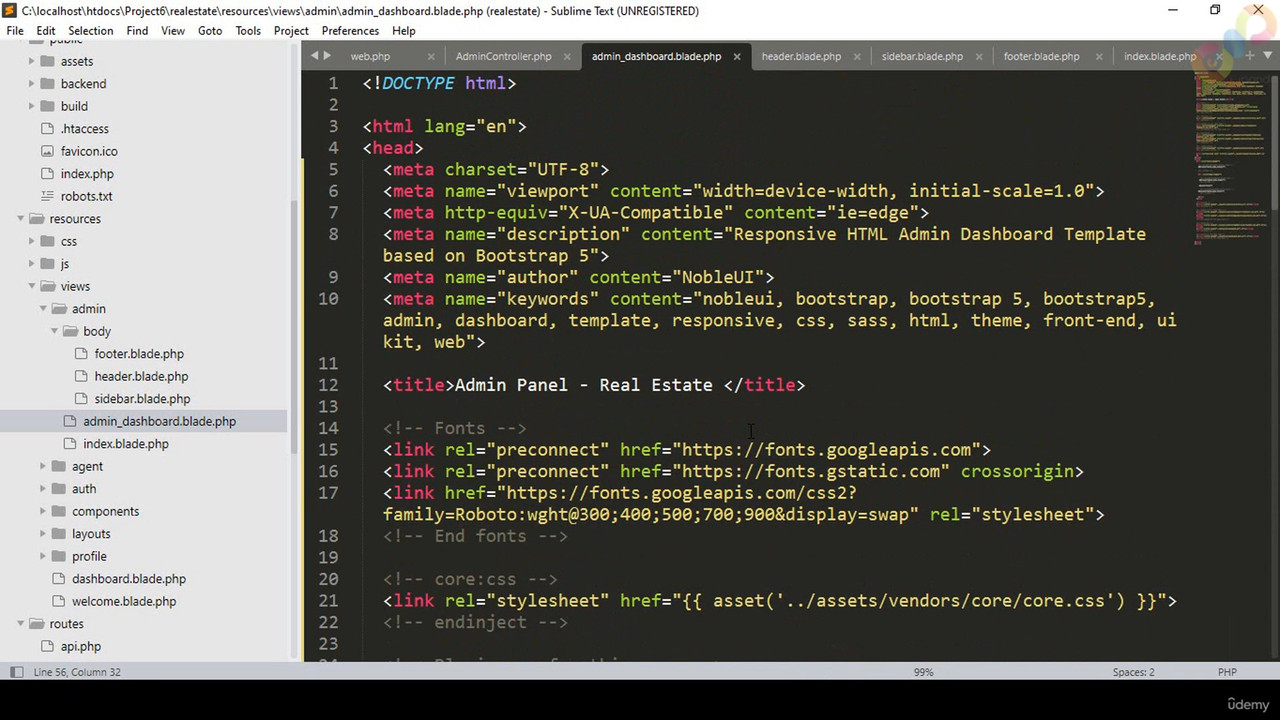
Task: Collapse the routes folder
Action: (20, 624)
